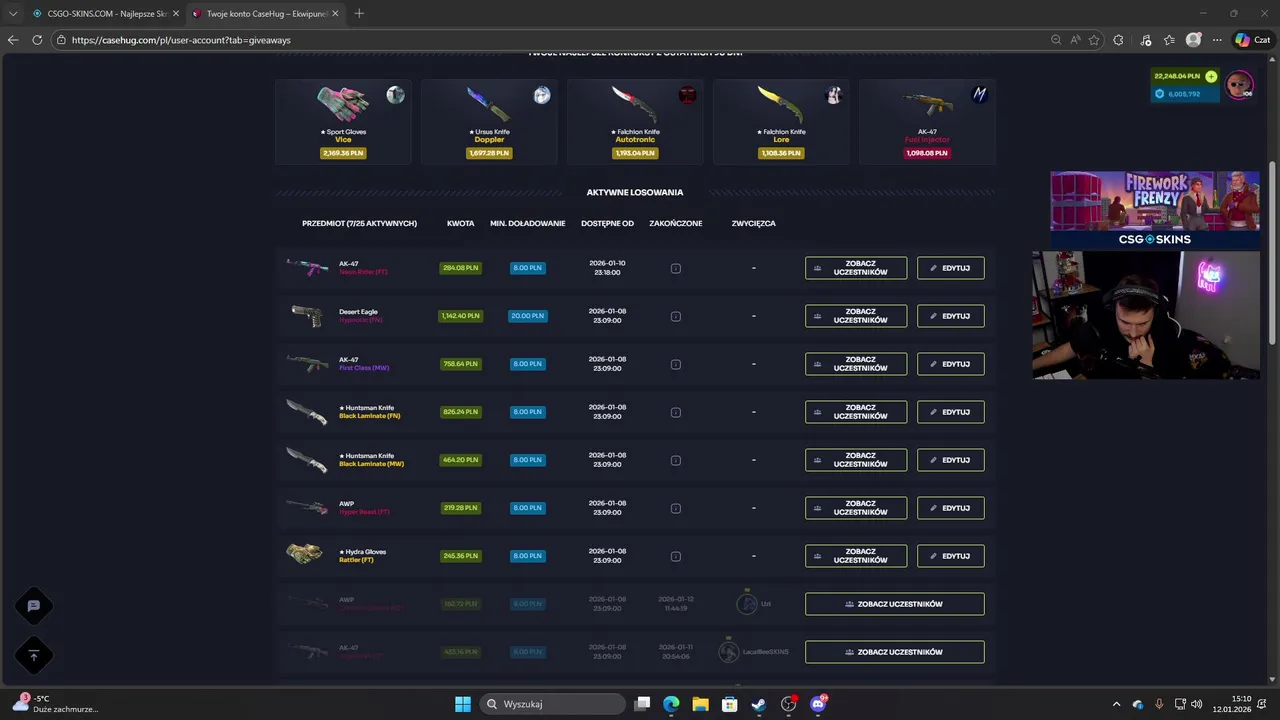This screenshot has width=1280, height=720.
Task: Toggle finished checkbox for Huntsman Black Laminate (FN)
Action: [x=676, y=412]
